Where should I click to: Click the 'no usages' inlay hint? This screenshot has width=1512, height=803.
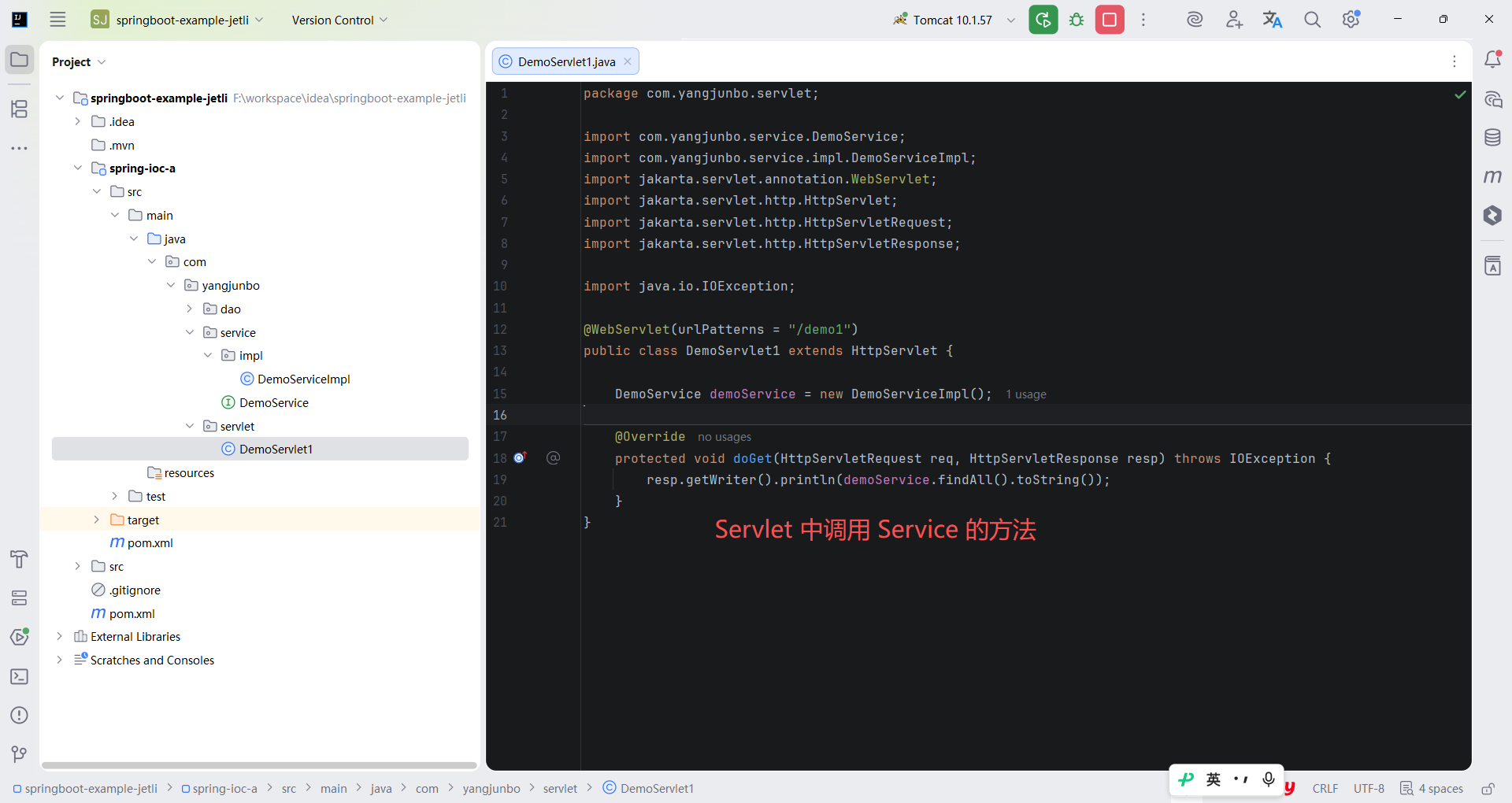(724, 437)
